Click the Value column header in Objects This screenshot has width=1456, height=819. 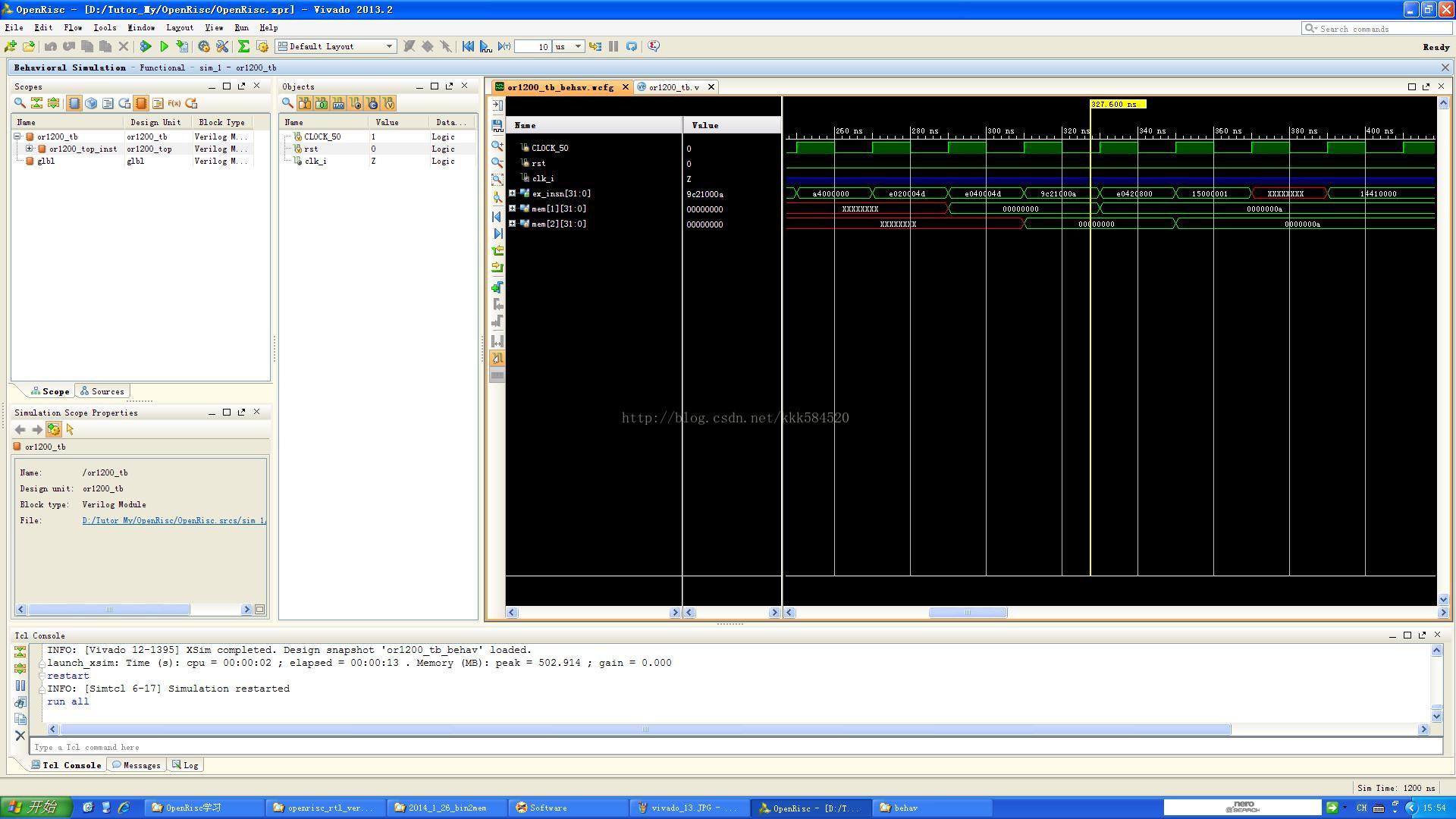tap(399, 122)
